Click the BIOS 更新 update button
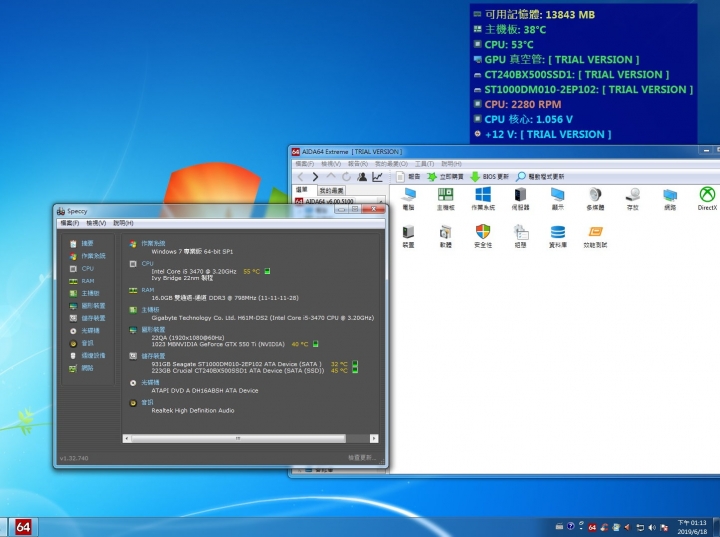720x537 pixels. pos(489,176)
